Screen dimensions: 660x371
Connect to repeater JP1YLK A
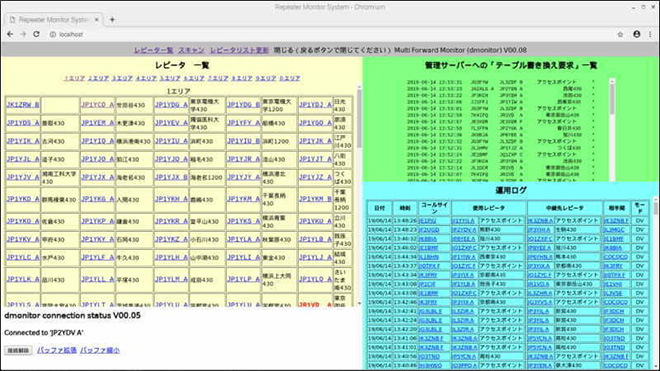click(23, 279)
